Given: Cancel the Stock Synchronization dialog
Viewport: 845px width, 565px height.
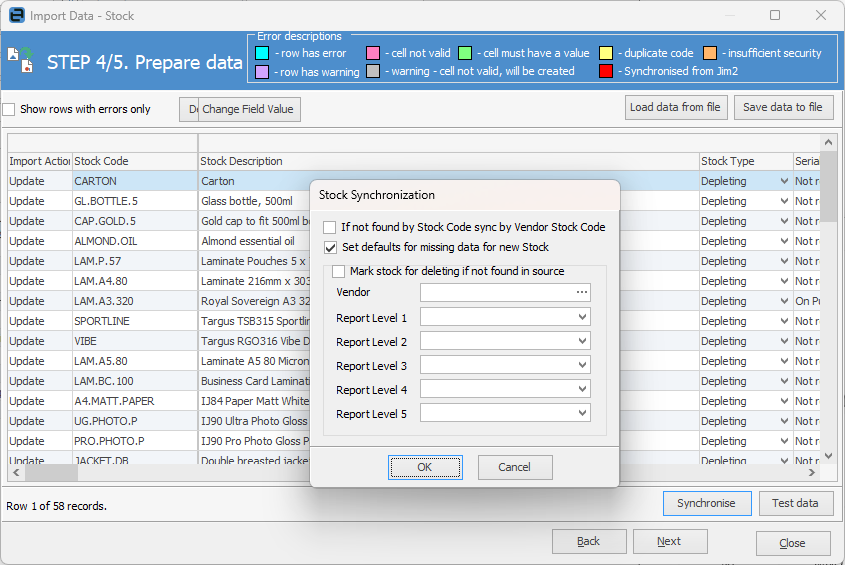Looking at the screenshot, I should tap(515, 467).
